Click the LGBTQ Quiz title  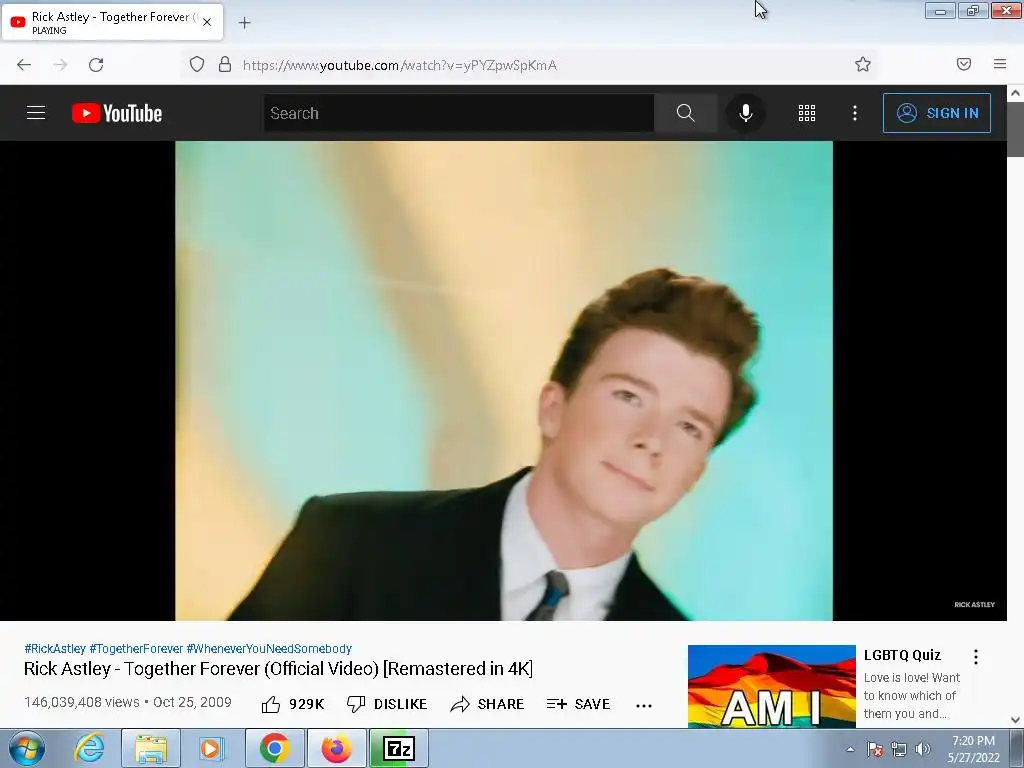point(902,655)
